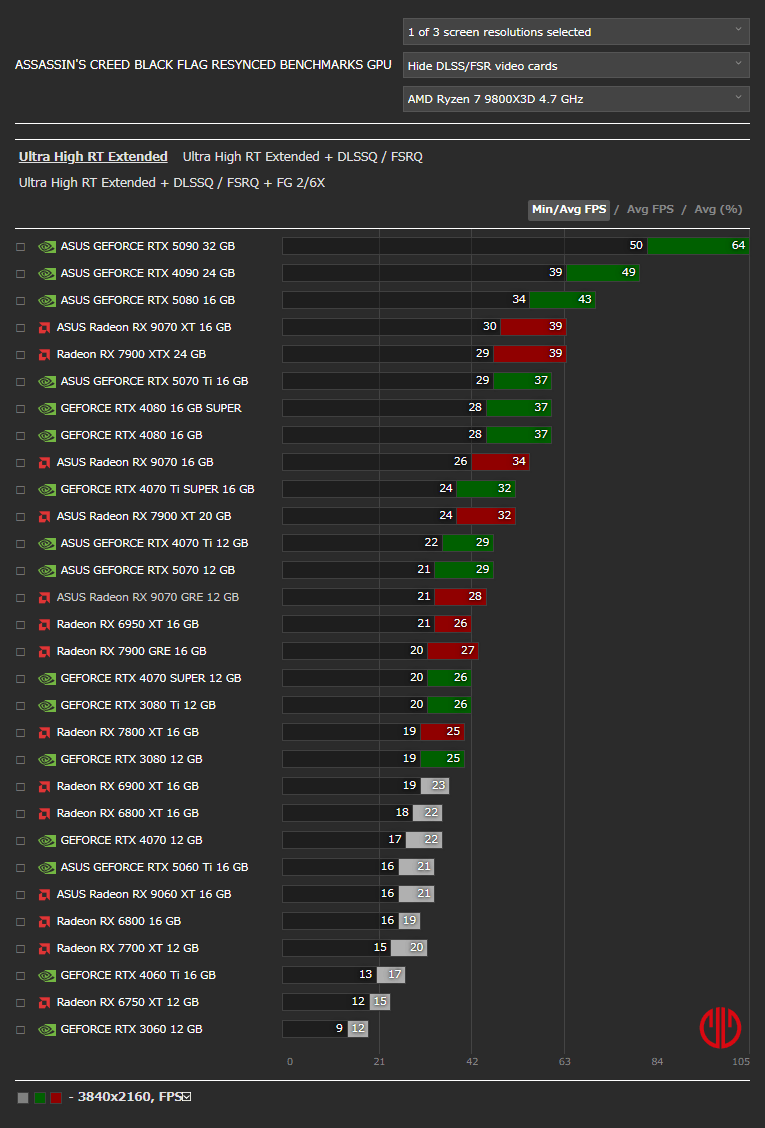
Task: Check the Radeon RX 7900 XTX box
Action: (x=21, y=355)
